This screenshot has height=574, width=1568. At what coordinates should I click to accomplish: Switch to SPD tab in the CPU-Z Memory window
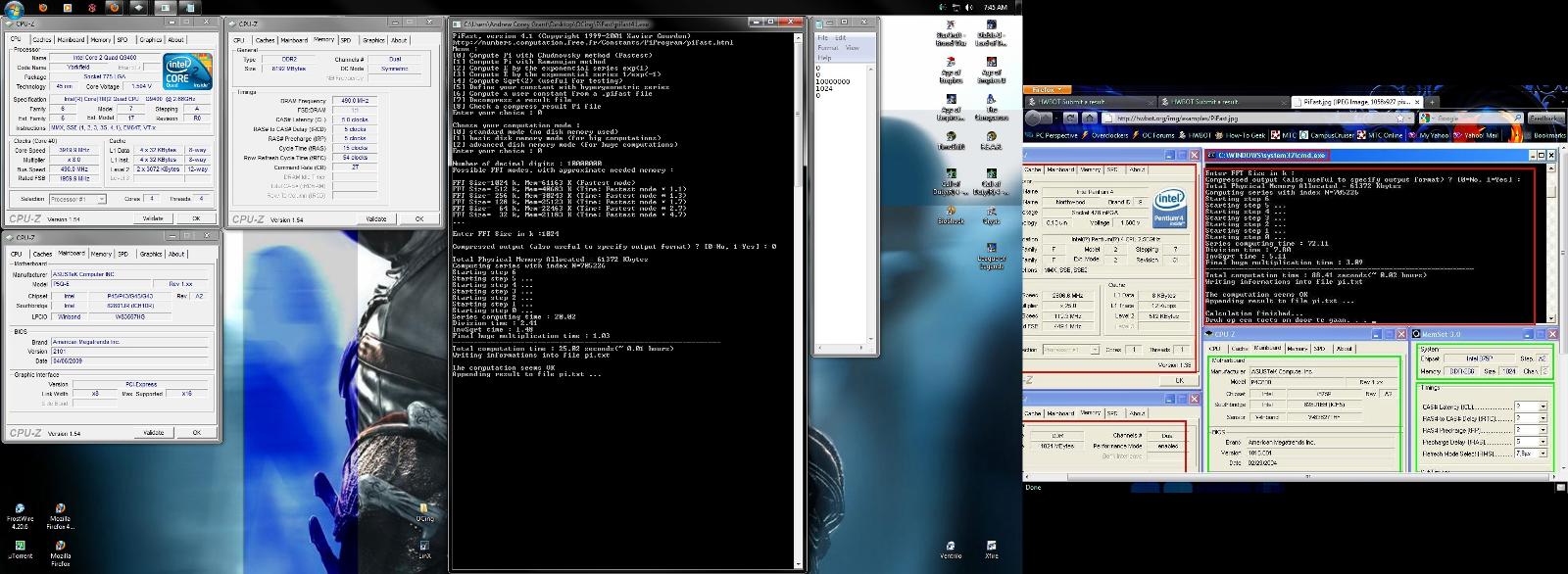pos(346,40)
